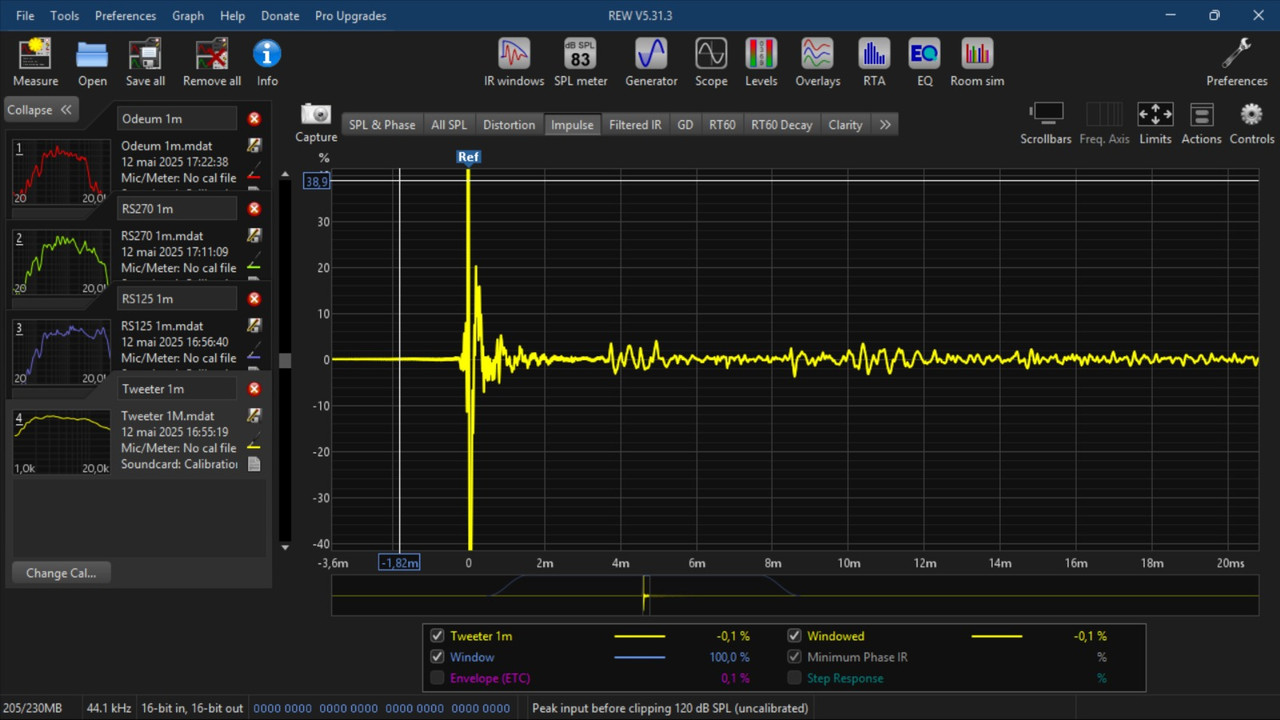Screen dimensions: 1280x720
Task: Click the Remove all icon
Action: (212, 54)
